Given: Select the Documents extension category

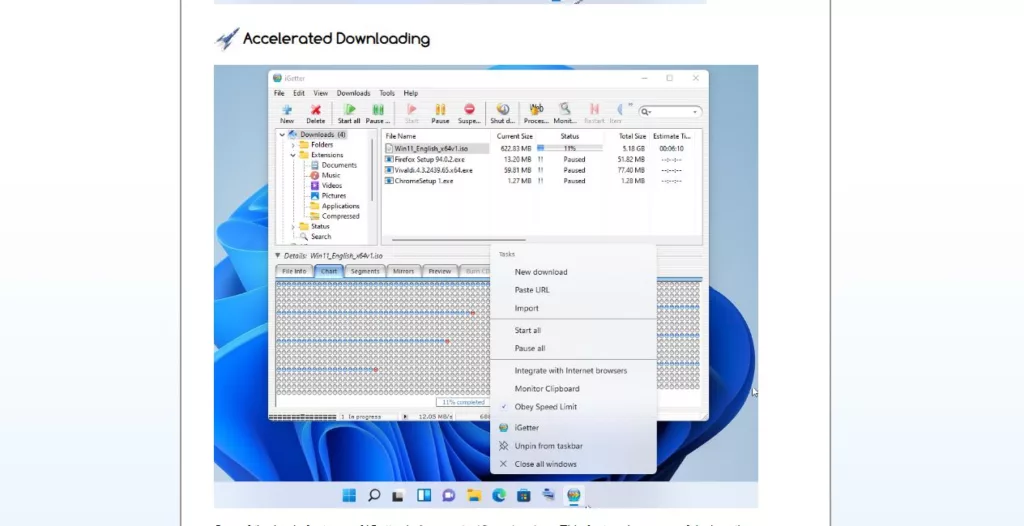Looking at the screenshot, I should [333, 165].
